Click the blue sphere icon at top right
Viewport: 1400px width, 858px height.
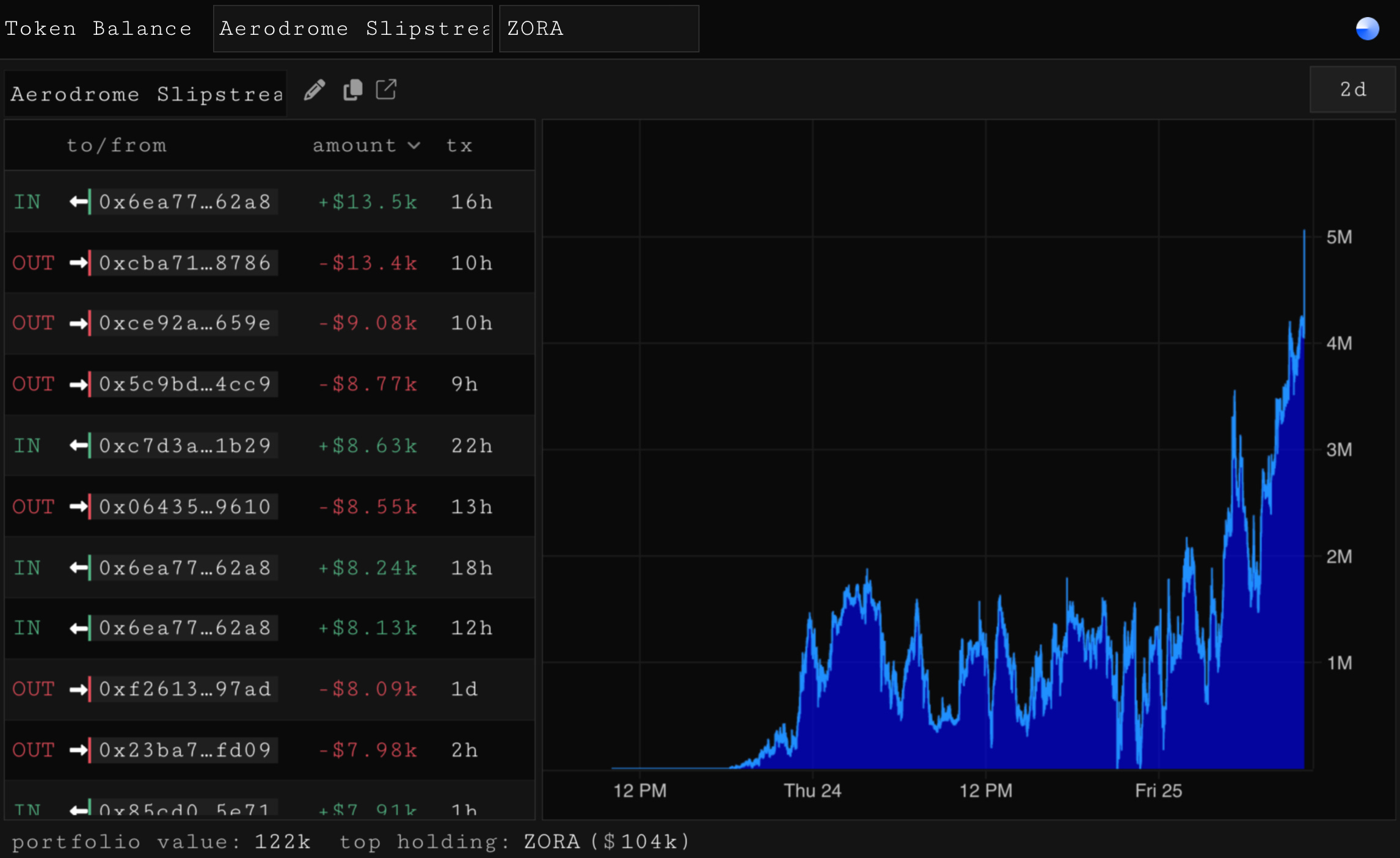[1367, 29]
